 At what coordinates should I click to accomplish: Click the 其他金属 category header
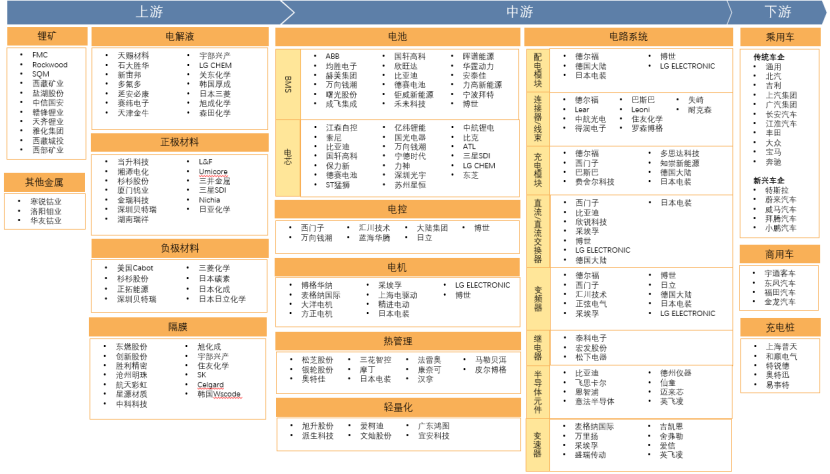click(44, 183)
